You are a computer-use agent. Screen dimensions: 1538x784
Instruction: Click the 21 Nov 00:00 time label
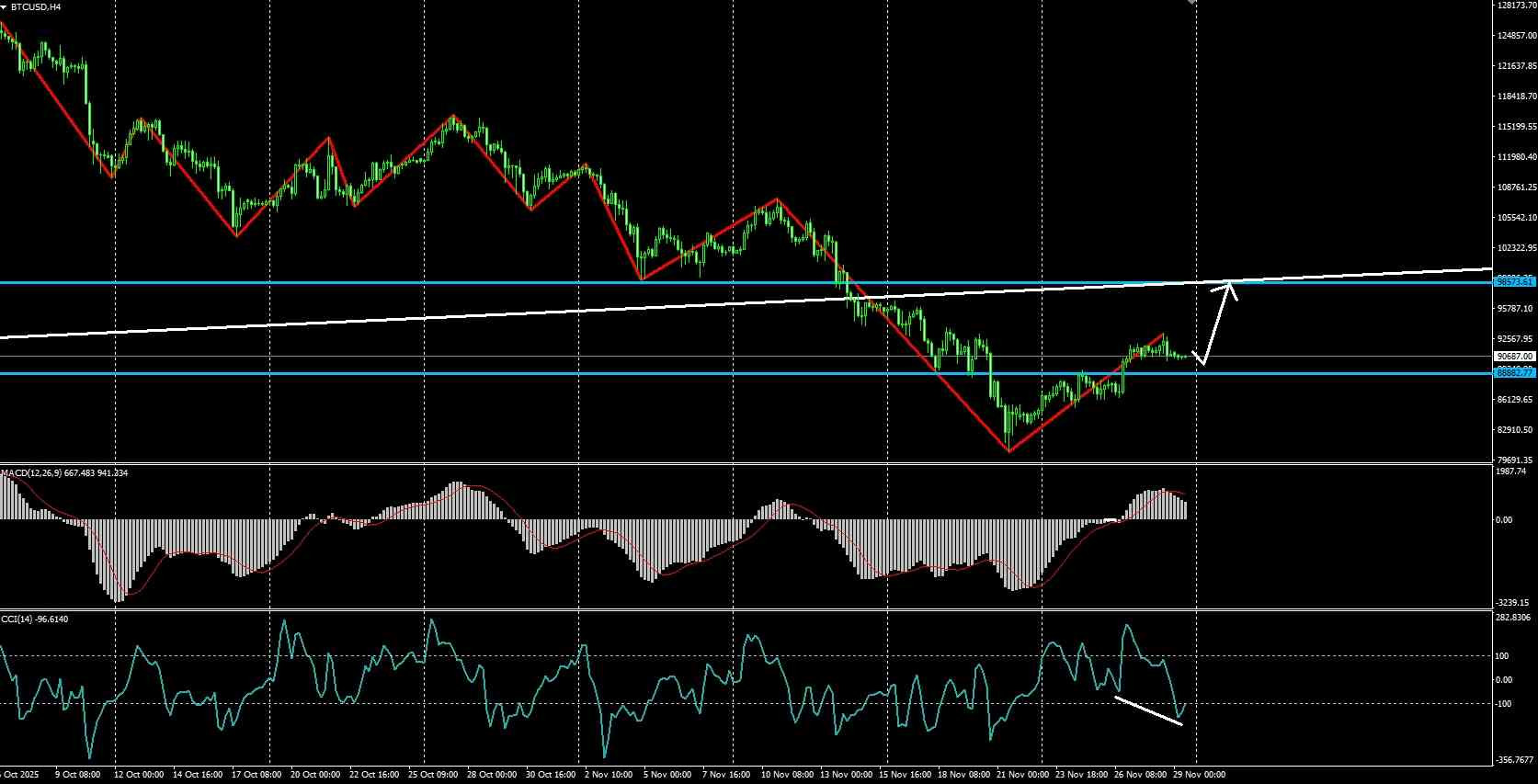pyautogui.click(x=1020, y=775)
